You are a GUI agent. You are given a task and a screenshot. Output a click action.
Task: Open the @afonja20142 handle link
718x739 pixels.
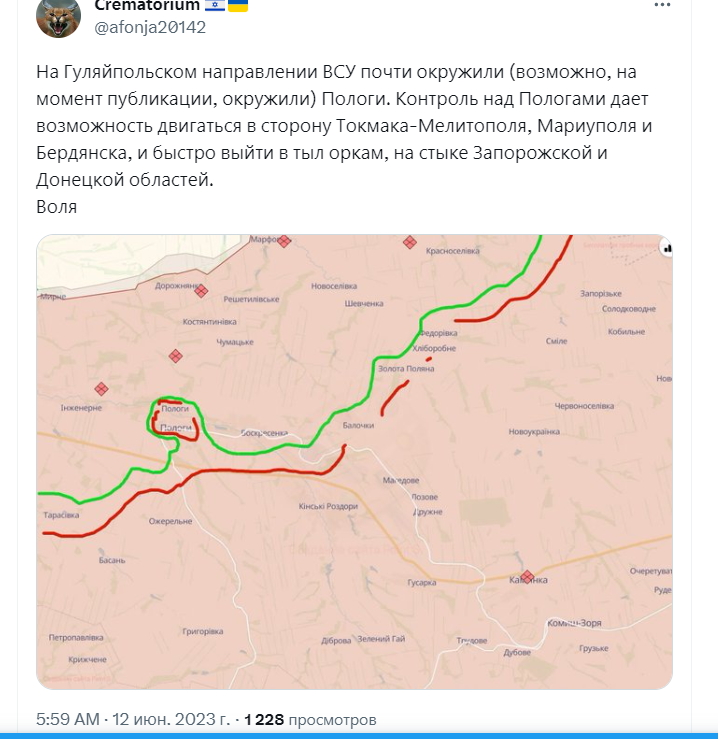(150, 27)
